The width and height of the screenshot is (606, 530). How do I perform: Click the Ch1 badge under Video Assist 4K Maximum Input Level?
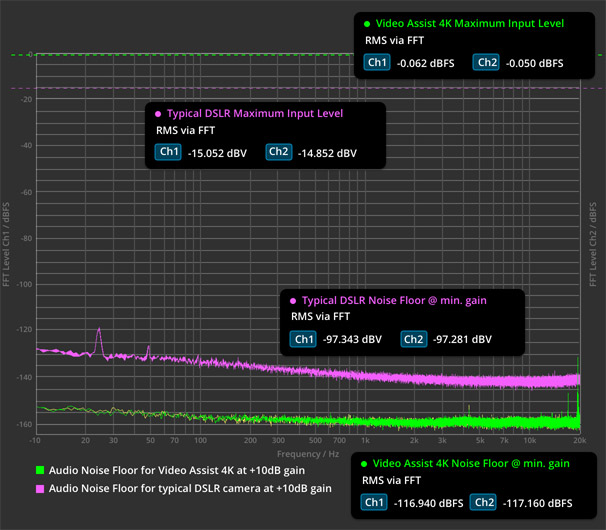[x=376, y=63]
